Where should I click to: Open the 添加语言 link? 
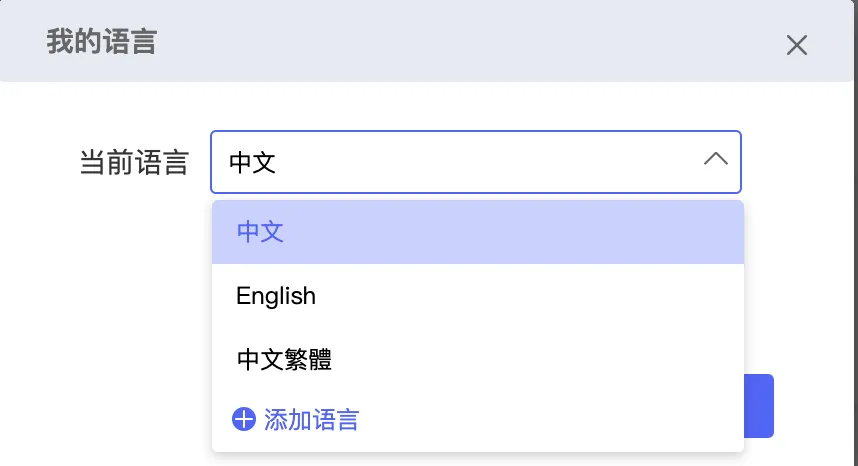311,419
